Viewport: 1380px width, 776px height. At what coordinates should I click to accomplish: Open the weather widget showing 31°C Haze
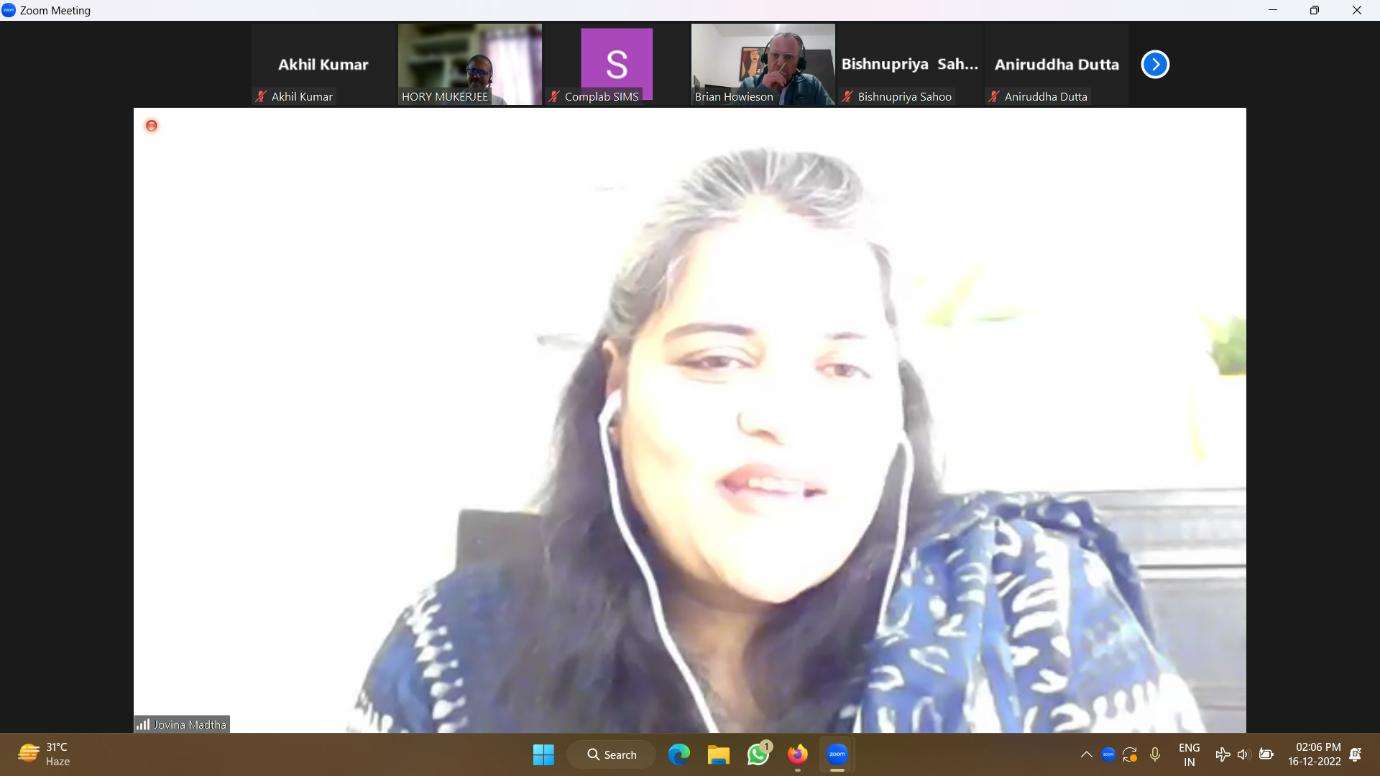click(45, 754)
